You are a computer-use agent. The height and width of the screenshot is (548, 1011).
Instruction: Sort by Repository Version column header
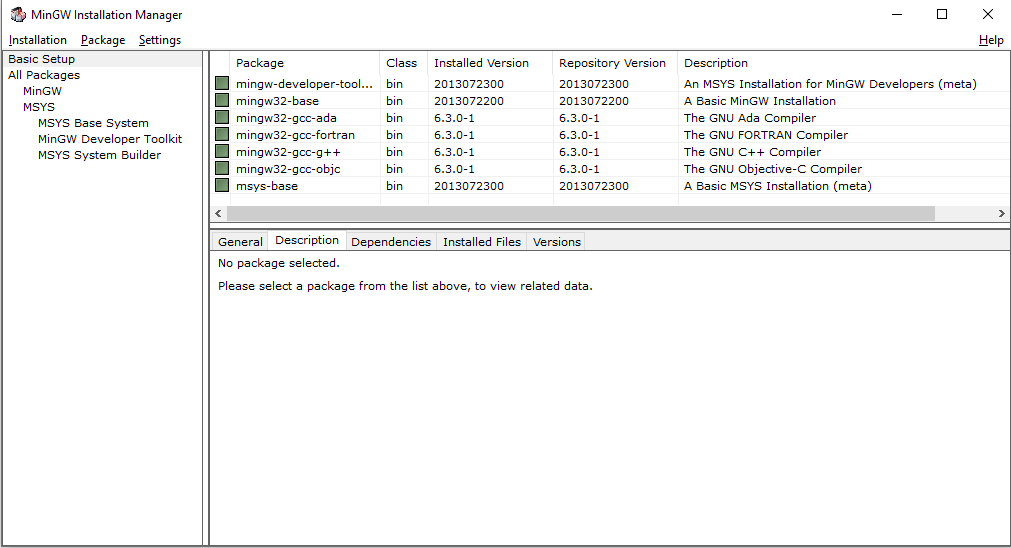tap(616, 63)
